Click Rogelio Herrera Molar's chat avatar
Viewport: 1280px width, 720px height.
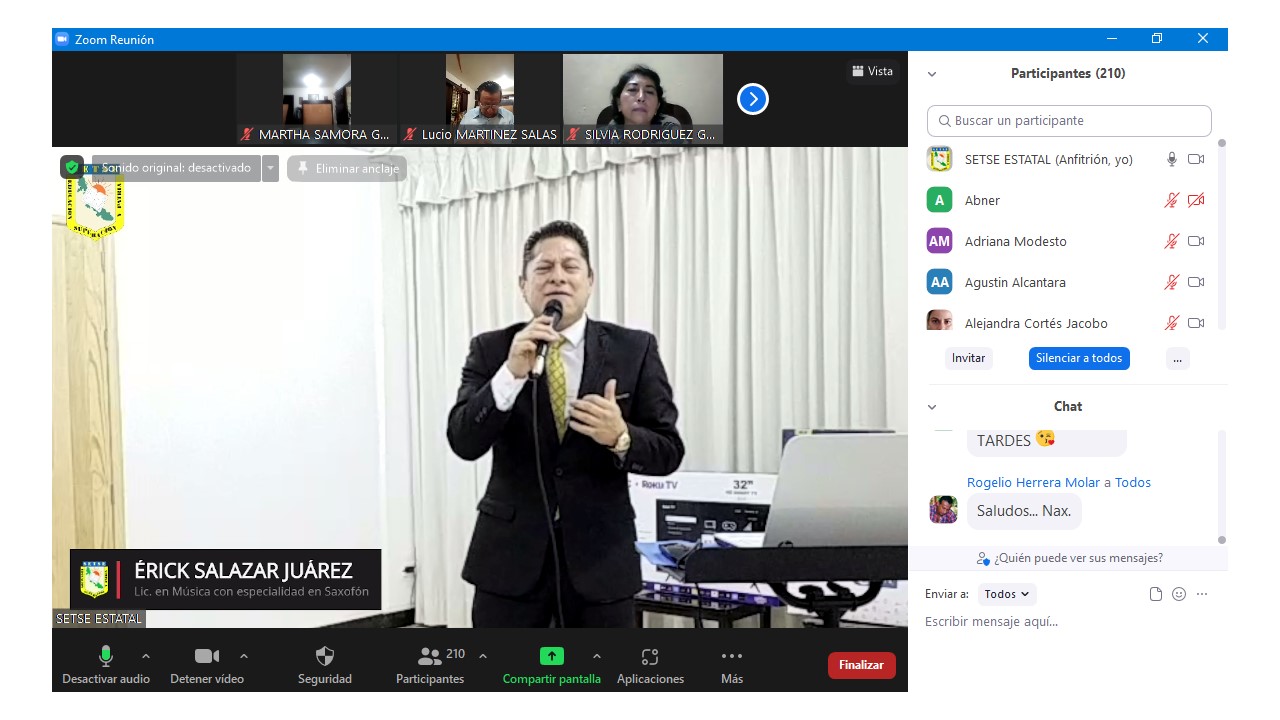(x=943, y=509)
